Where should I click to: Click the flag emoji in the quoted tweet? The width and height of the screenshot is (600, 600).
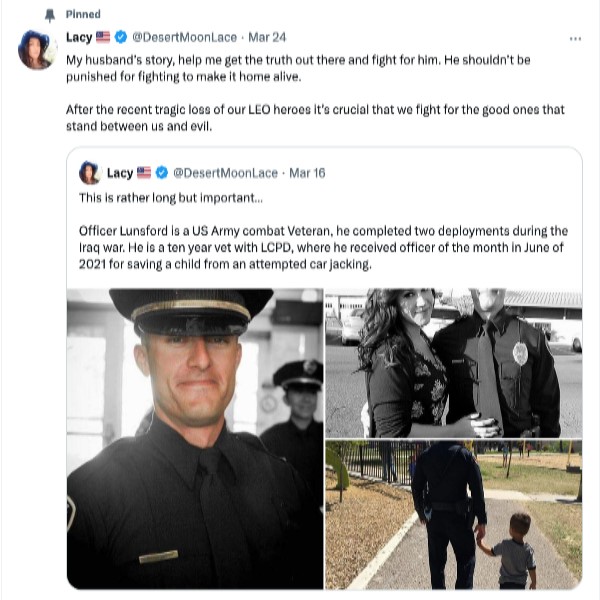[144, 173]
